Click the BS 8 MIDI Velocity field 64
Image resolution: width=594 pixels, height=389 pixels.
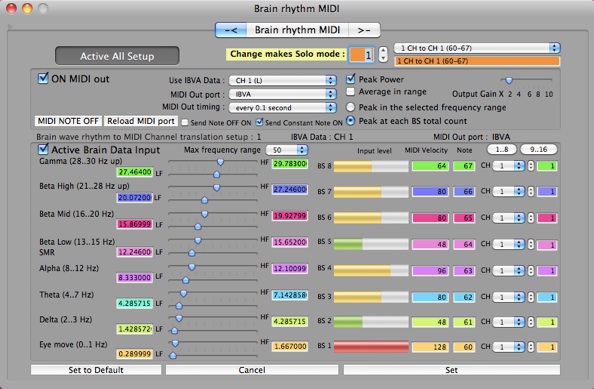430,166
